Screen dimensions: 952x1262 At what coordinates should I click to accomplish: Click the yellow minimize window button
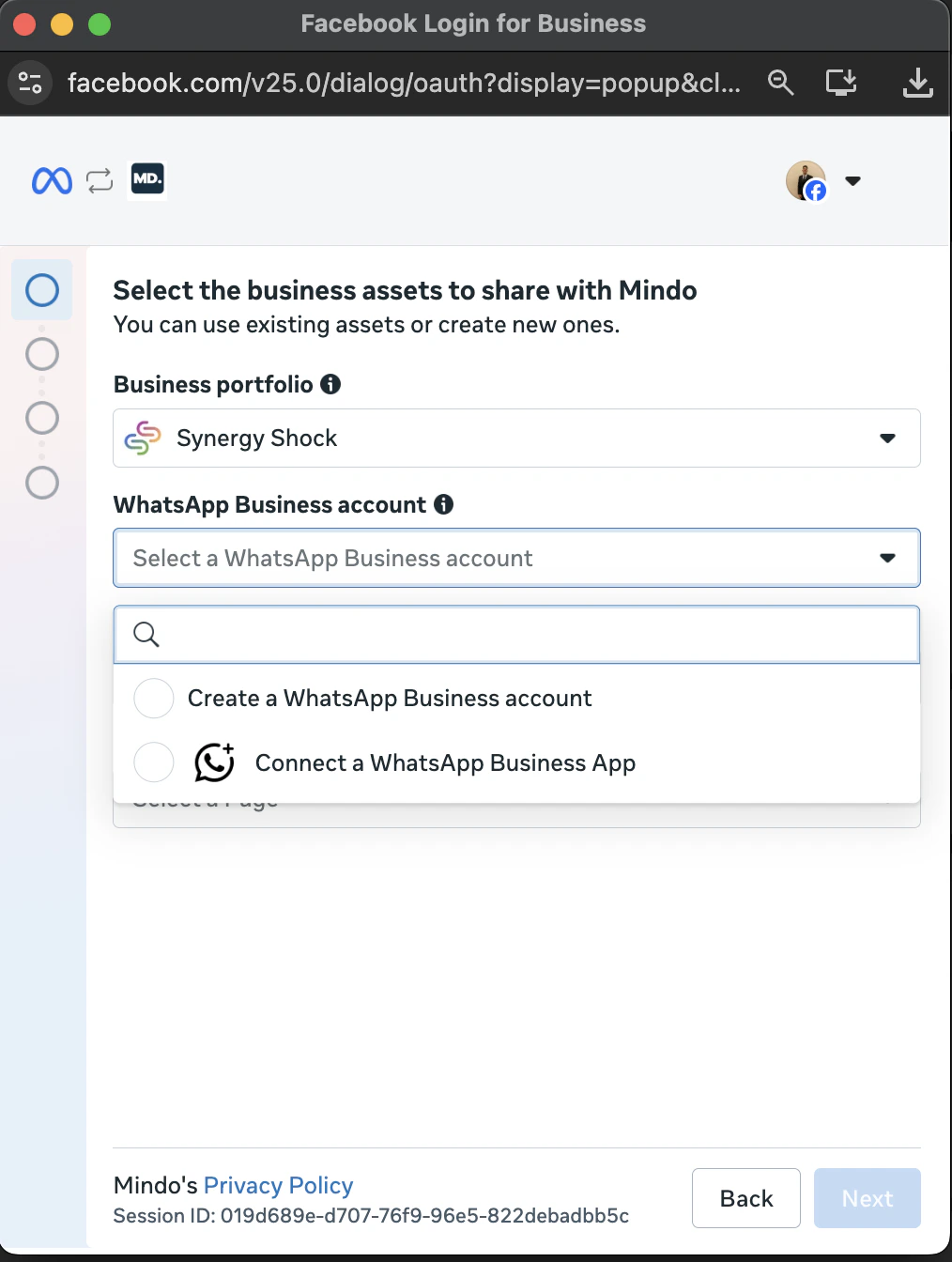click(x=62, y=24)
